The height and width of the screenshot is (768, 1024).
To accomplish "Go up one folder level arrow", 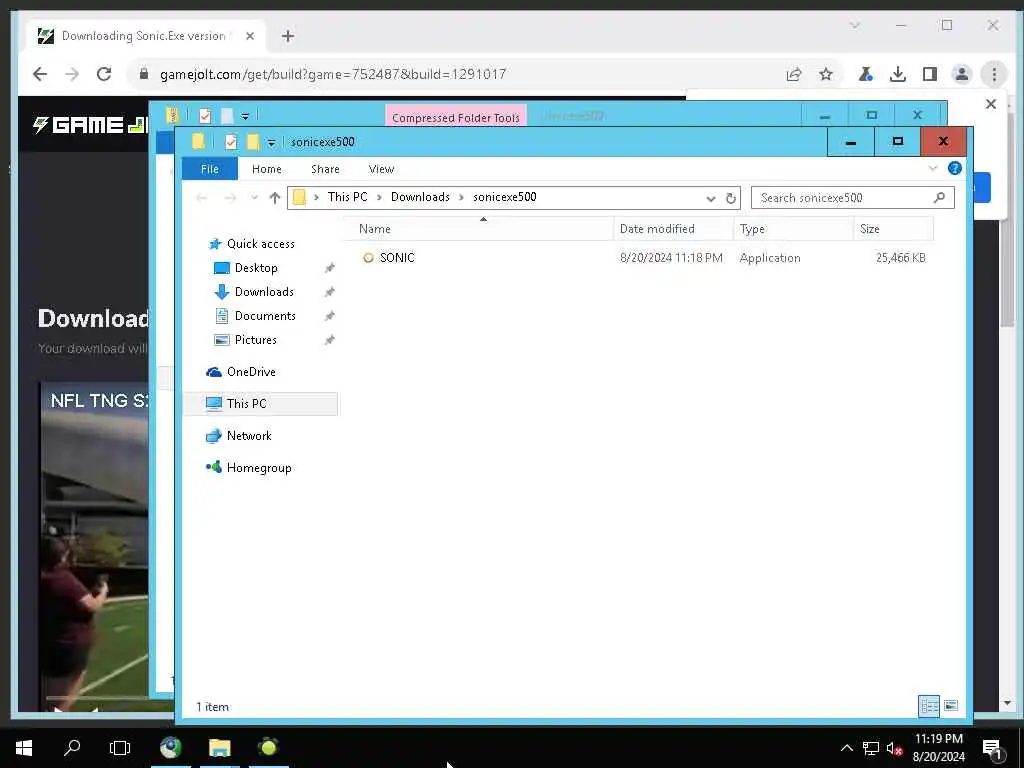I will 274,198.
